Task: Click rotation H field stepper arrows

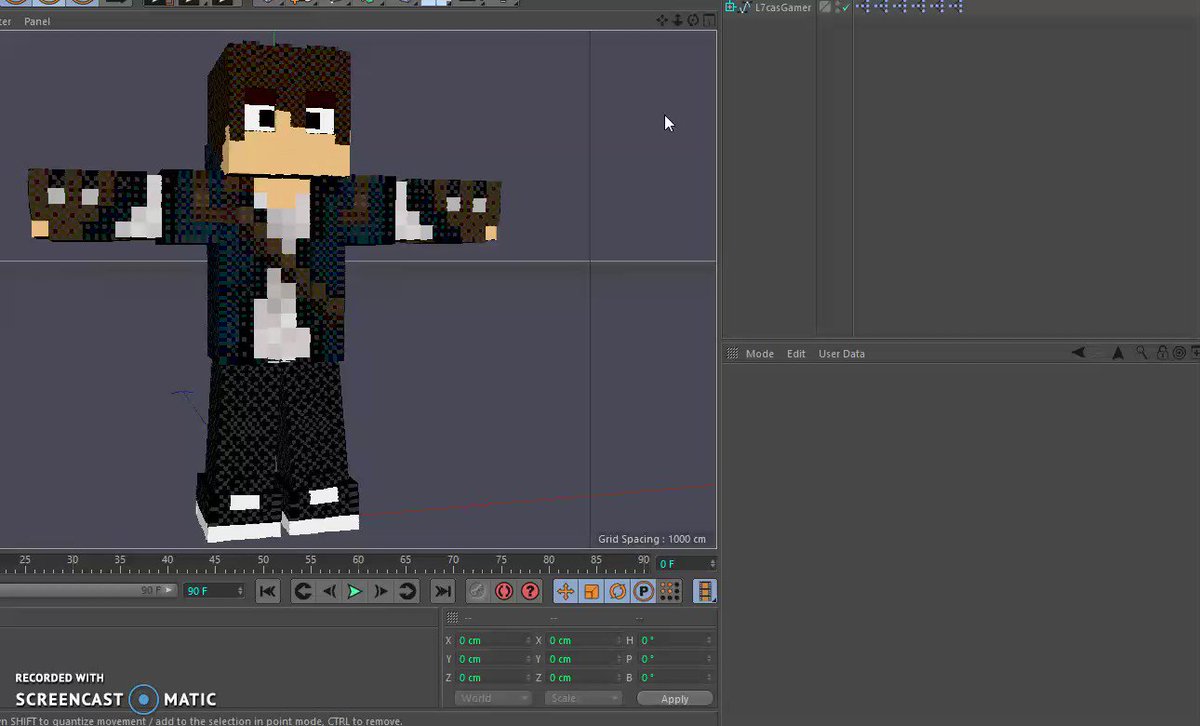Action: [710, 640]
